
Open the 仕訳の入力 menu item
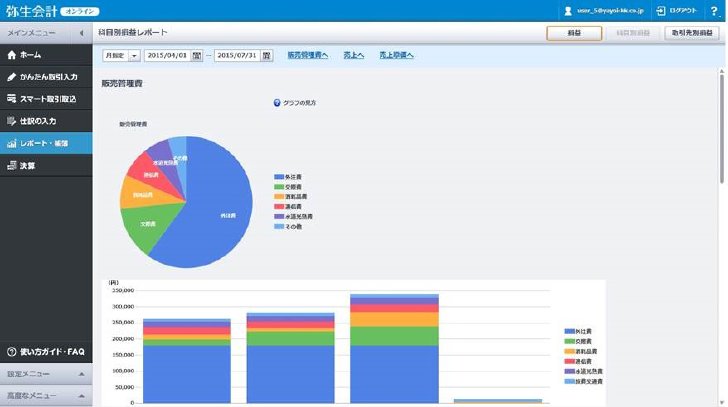pyautogui.click(x=46, y=121)
